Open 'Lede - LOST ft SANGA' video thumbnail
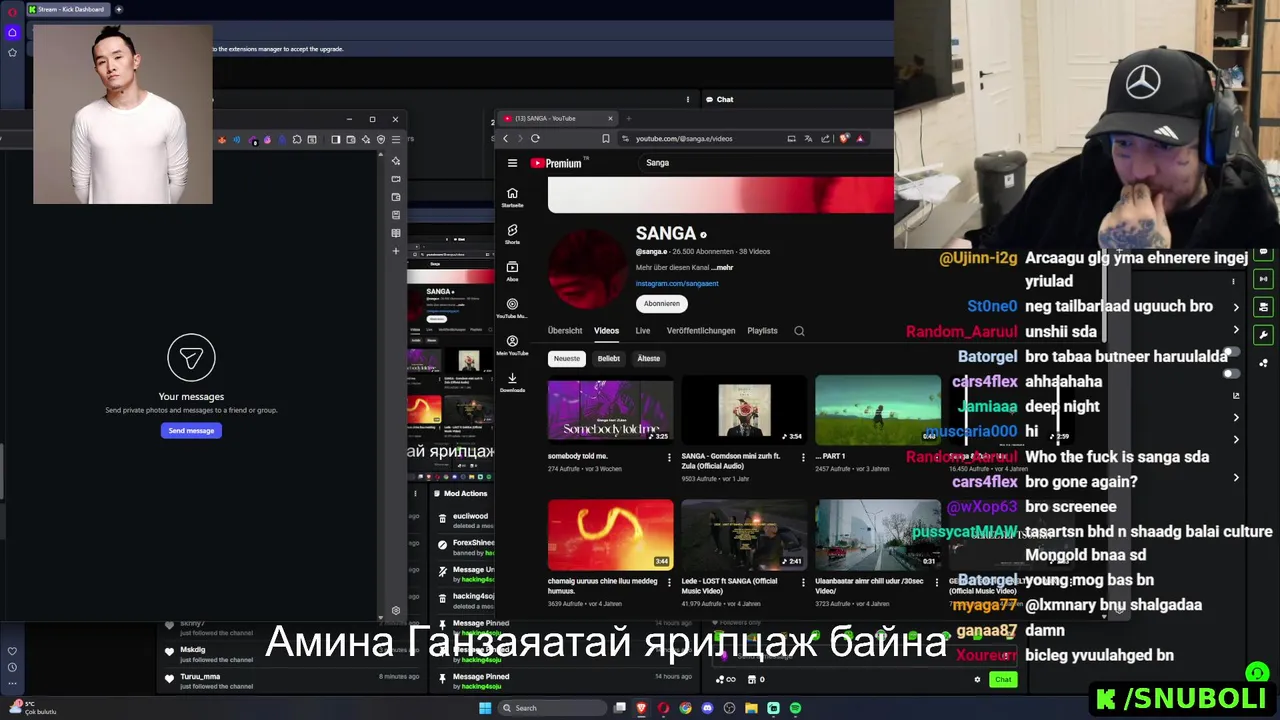 743,534
